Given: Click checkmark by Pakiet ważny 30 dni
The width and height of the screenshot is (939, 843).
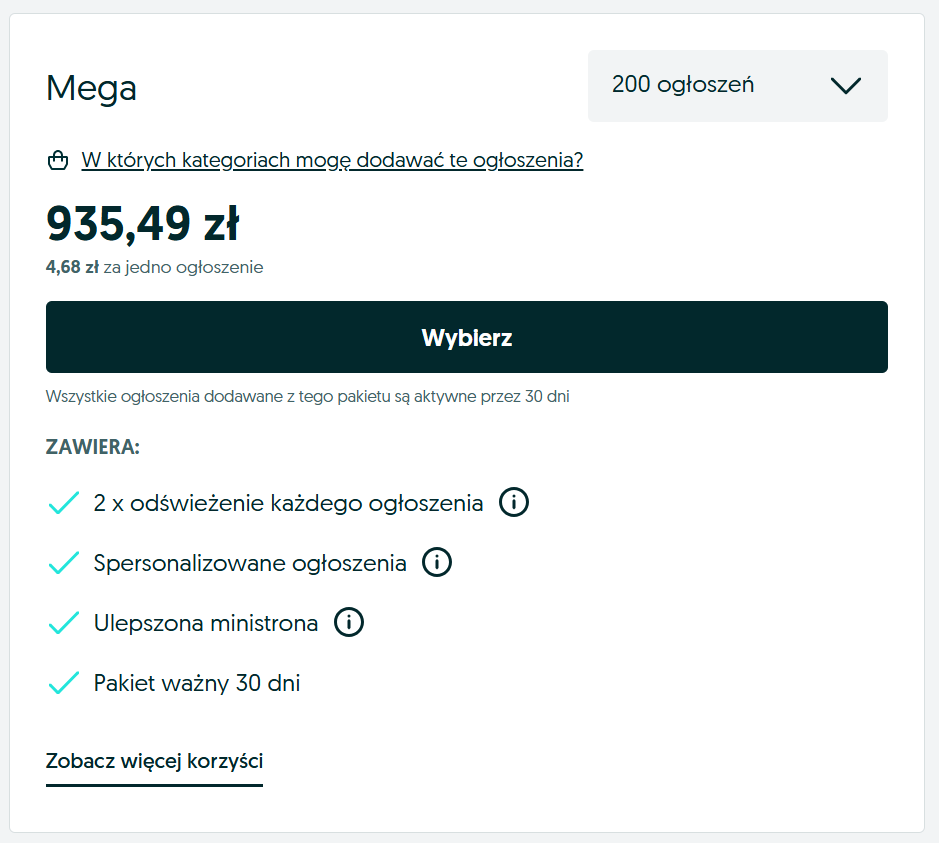Looking at the screenshot, I should pos(64,683).
